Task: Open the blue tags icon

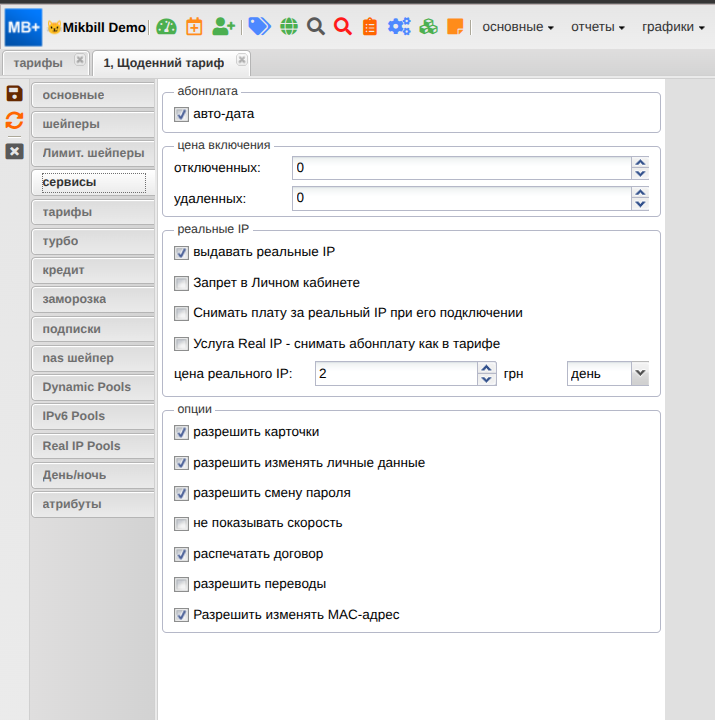Action: pyautogui.click(x=259, y=27)
